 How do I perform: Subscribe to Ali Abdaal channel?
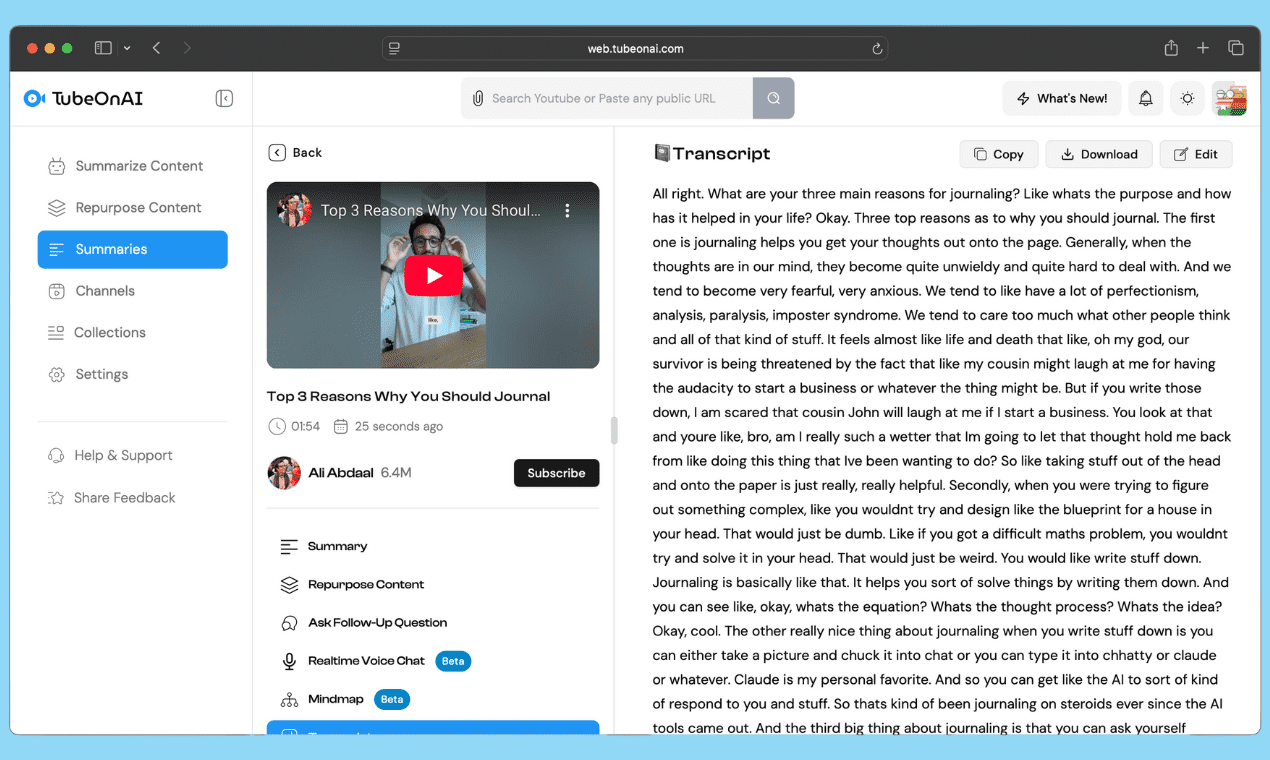tap(556, 473)
